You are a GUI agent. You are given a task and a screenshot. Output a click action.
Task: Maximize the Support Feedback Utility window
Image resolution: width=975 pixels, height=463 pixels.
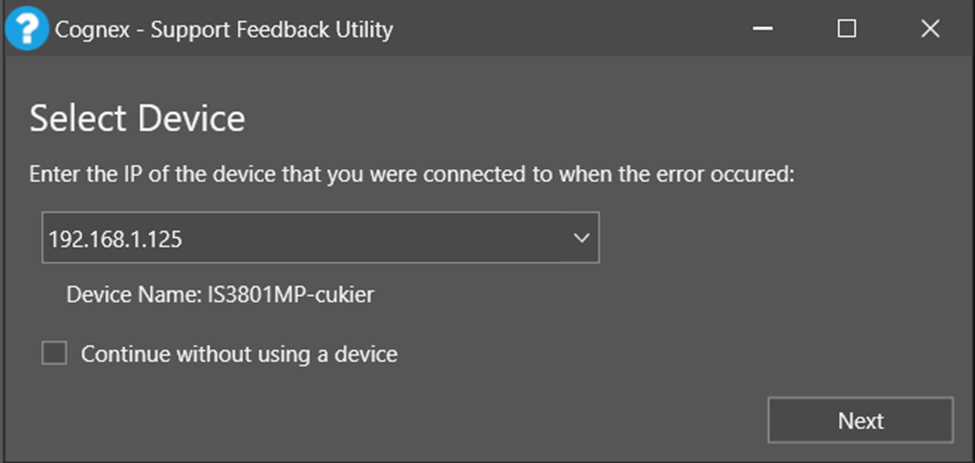pyautogui.click(x=847, y=29)
